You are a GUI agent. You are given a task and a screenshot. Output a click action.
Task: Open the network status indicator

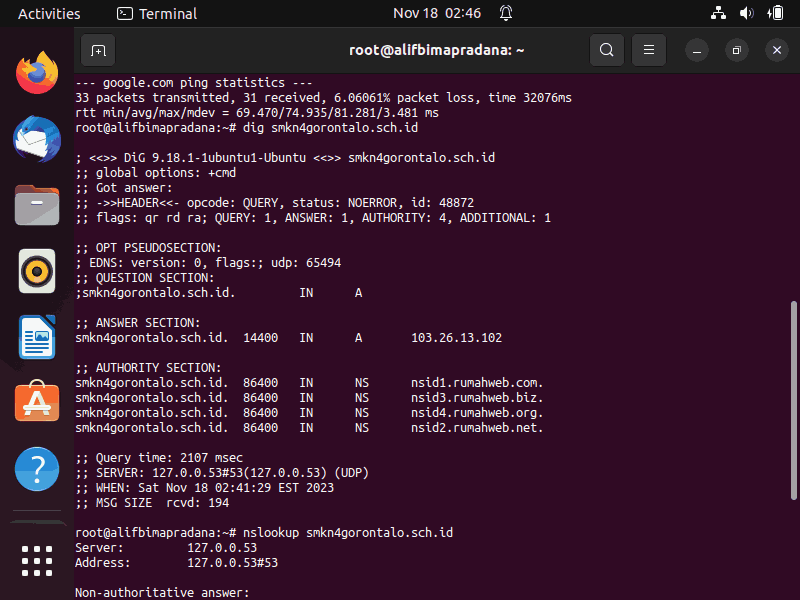click(x=718, y=13)
